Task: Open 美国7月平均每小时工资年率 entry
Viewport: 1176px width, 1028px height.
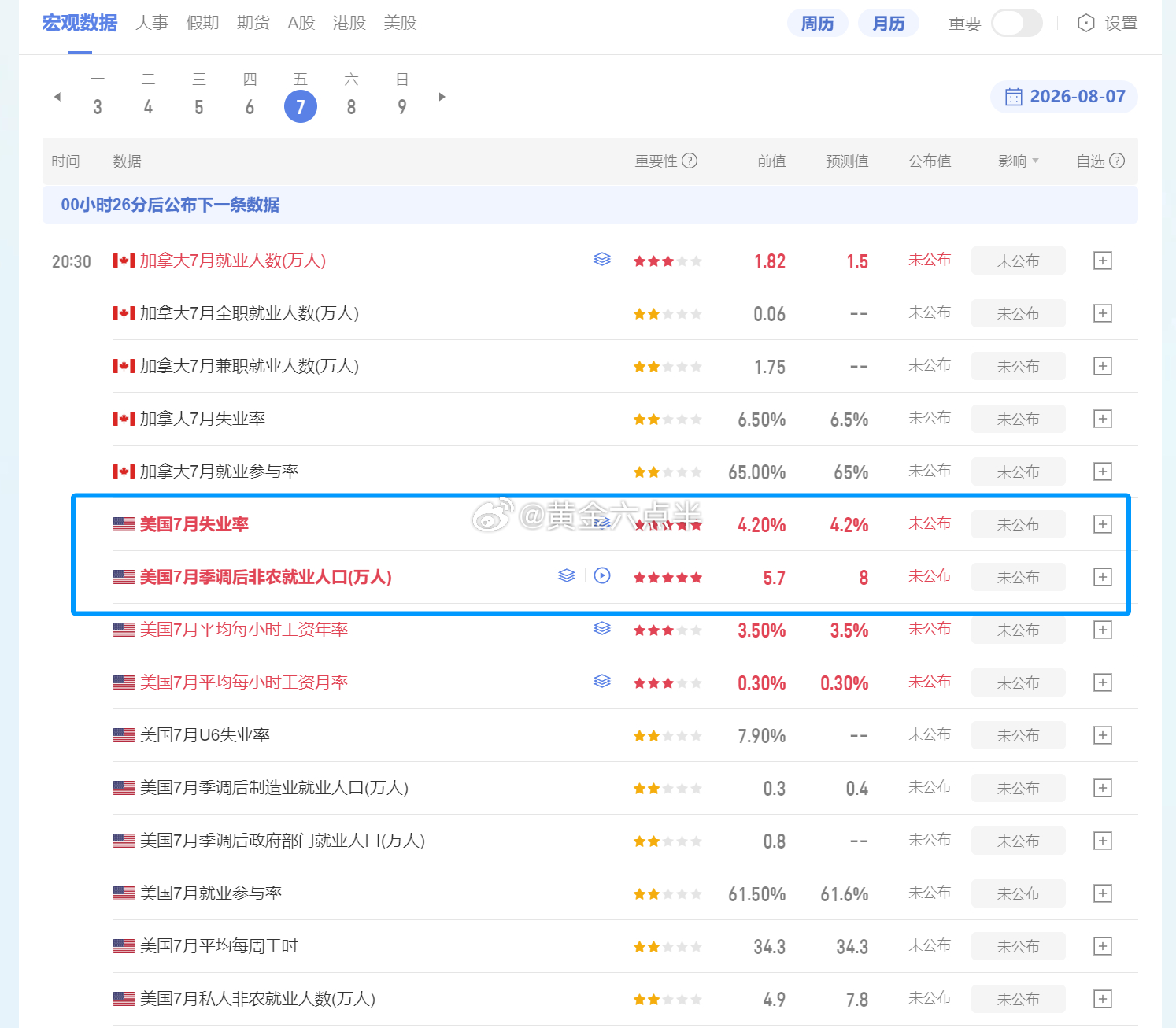Action: [x=244, y=630]
